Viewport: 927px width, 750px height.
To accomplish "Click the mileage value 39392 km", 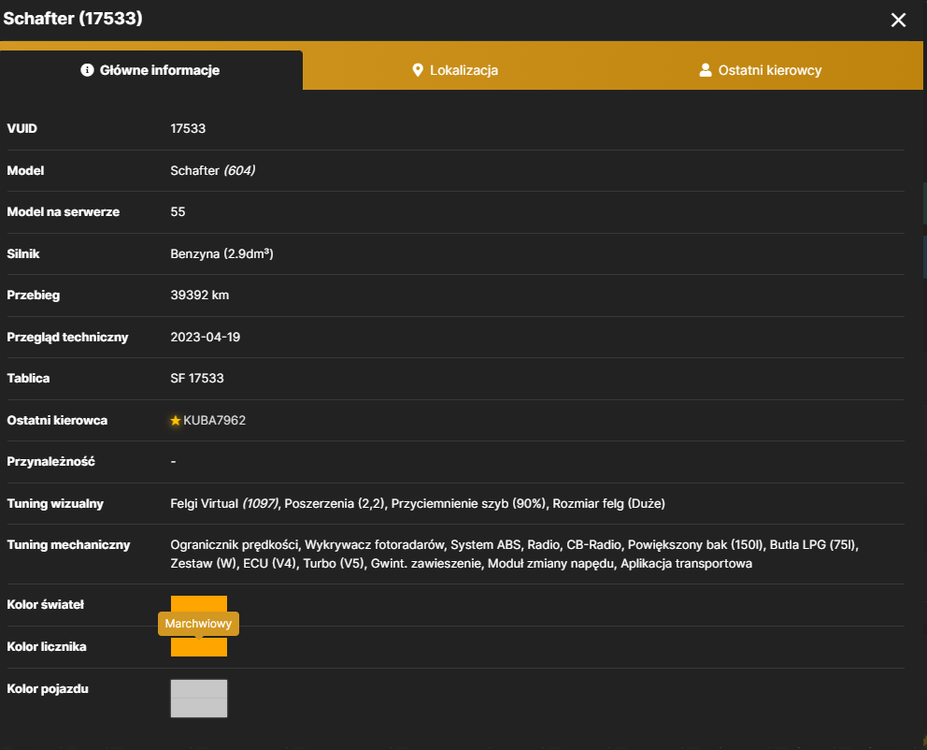I will pyautogui.click(x=200, y=295).
